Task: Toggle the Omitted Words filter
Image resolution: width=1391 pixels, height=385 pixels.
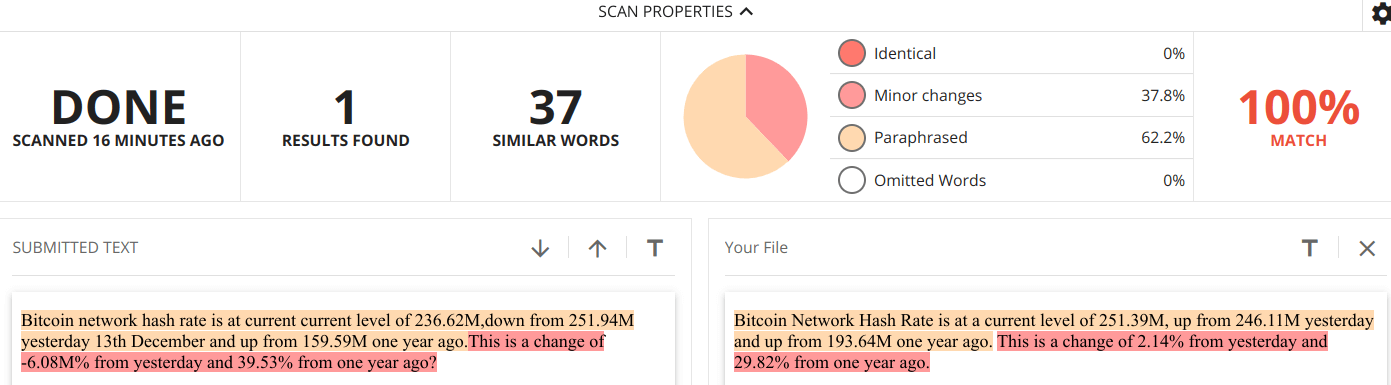Action: click(x=851, y=181)
